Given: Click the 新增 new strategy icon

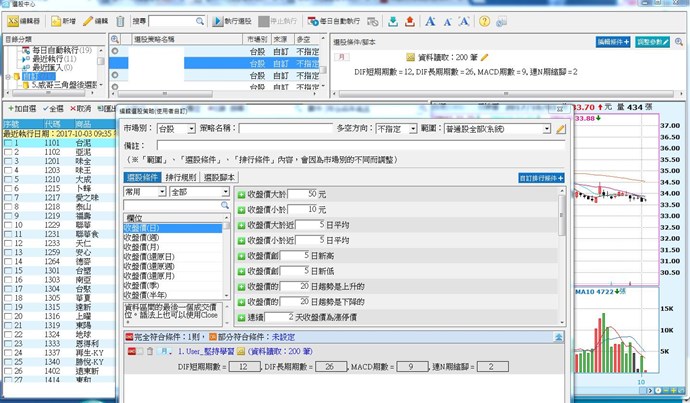Looking at the screenshot, I should pos(60,20).
